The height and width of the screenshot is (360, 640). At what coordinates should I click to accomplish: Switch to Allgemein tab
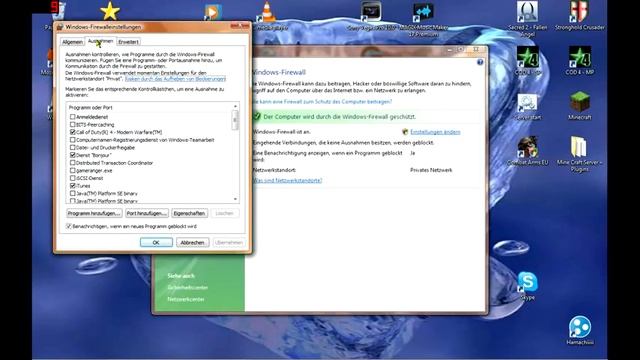(x=72, y=42)
